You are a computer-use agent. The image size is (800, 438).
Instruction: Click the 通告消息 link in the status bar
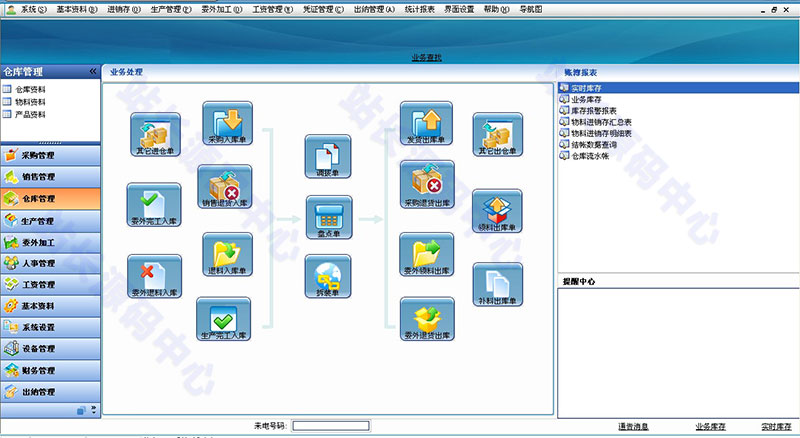(x=633, y=427)
